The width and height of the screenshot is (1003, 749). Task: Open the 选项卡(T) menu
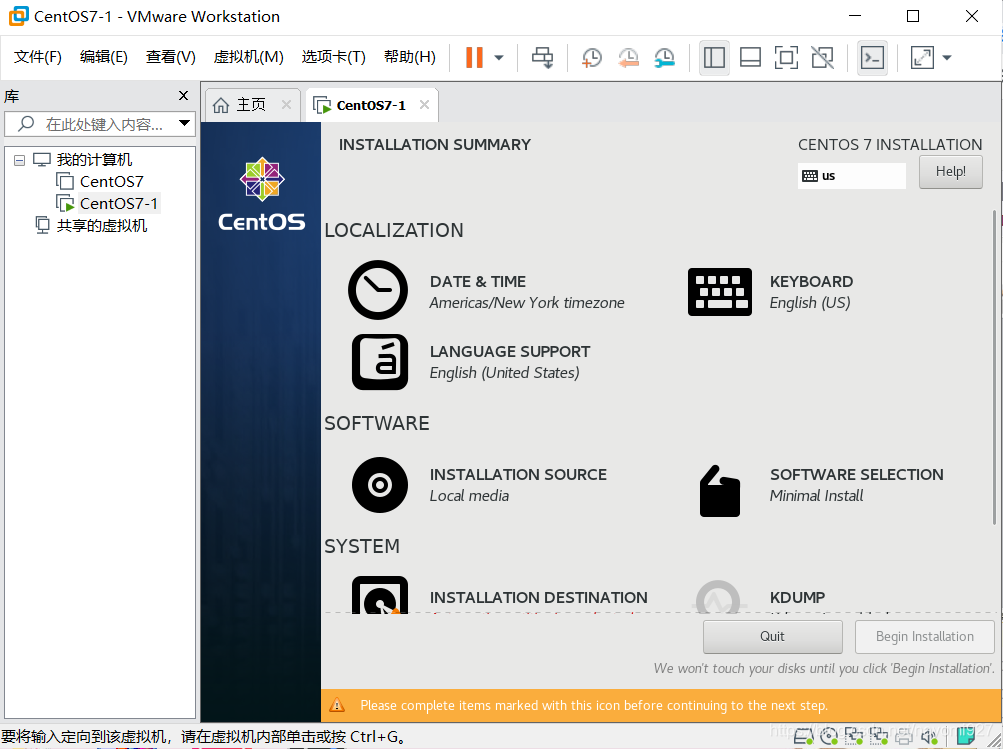click(333, 57)
